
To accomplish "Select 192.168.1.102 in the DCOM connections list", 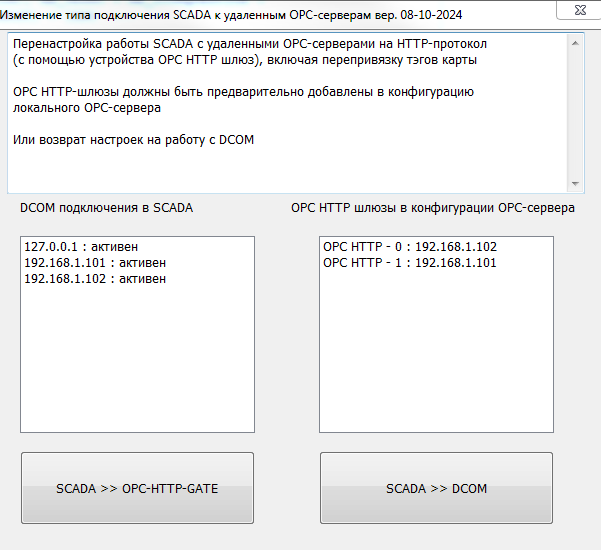I will pos(94,279).
